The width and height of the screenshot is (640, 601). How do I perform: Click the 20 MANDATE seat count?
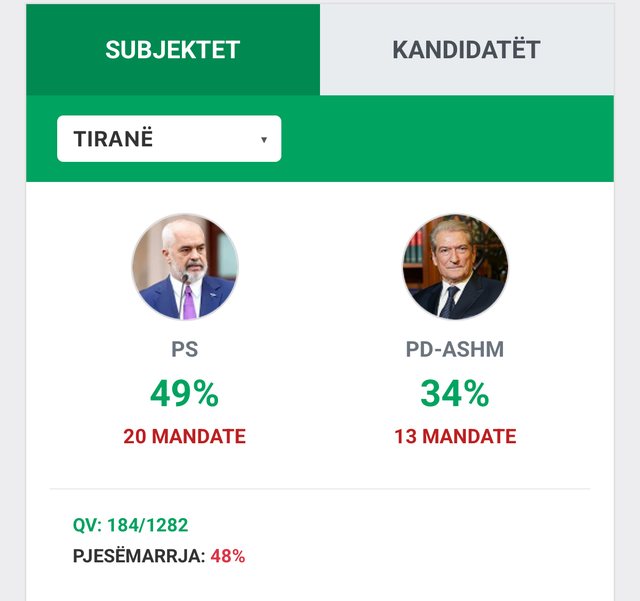pyautogui.click(x=184, y=436)
